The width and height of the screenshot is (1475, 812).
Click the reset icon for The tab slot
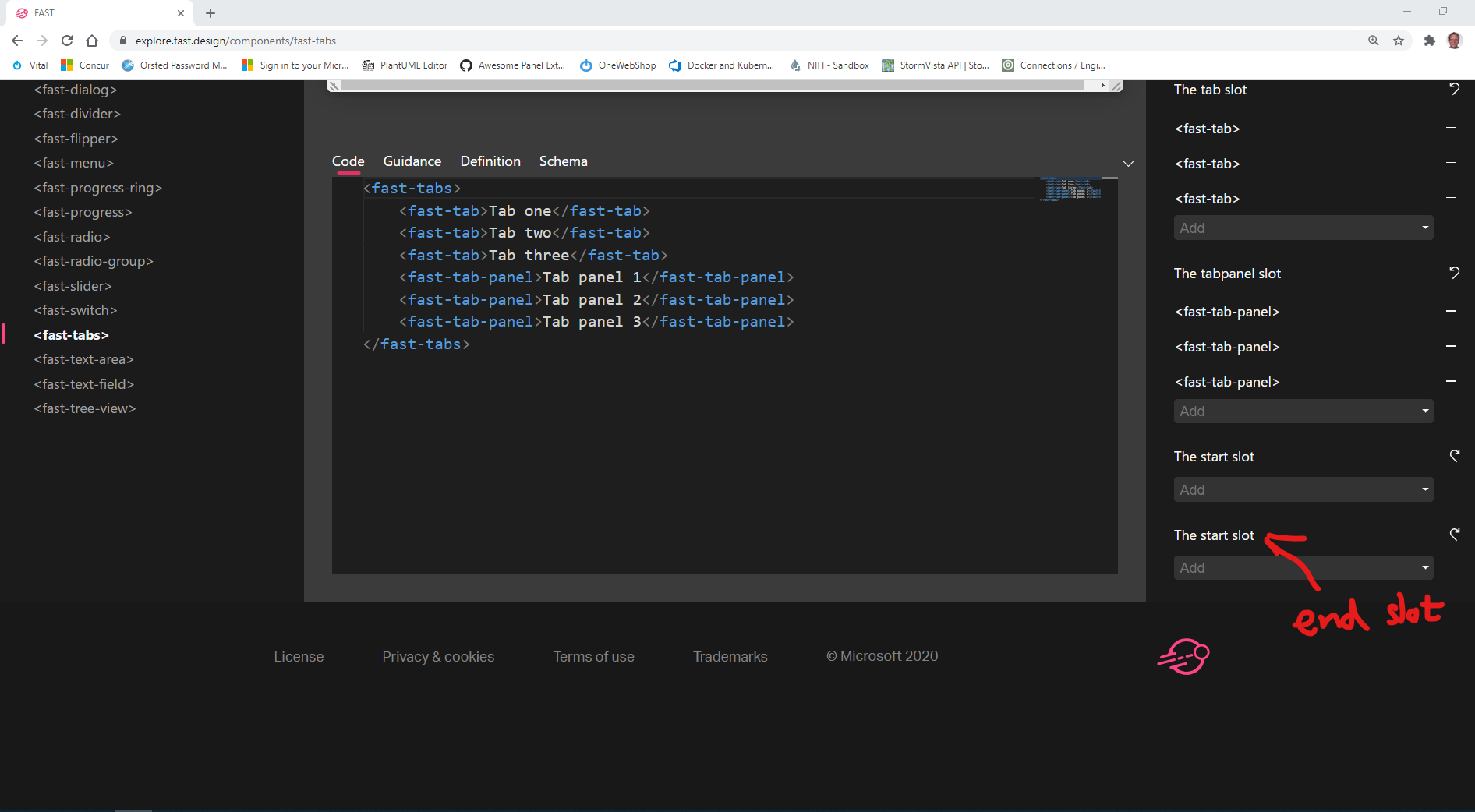pyautogui.click(x=1454, y=89)
